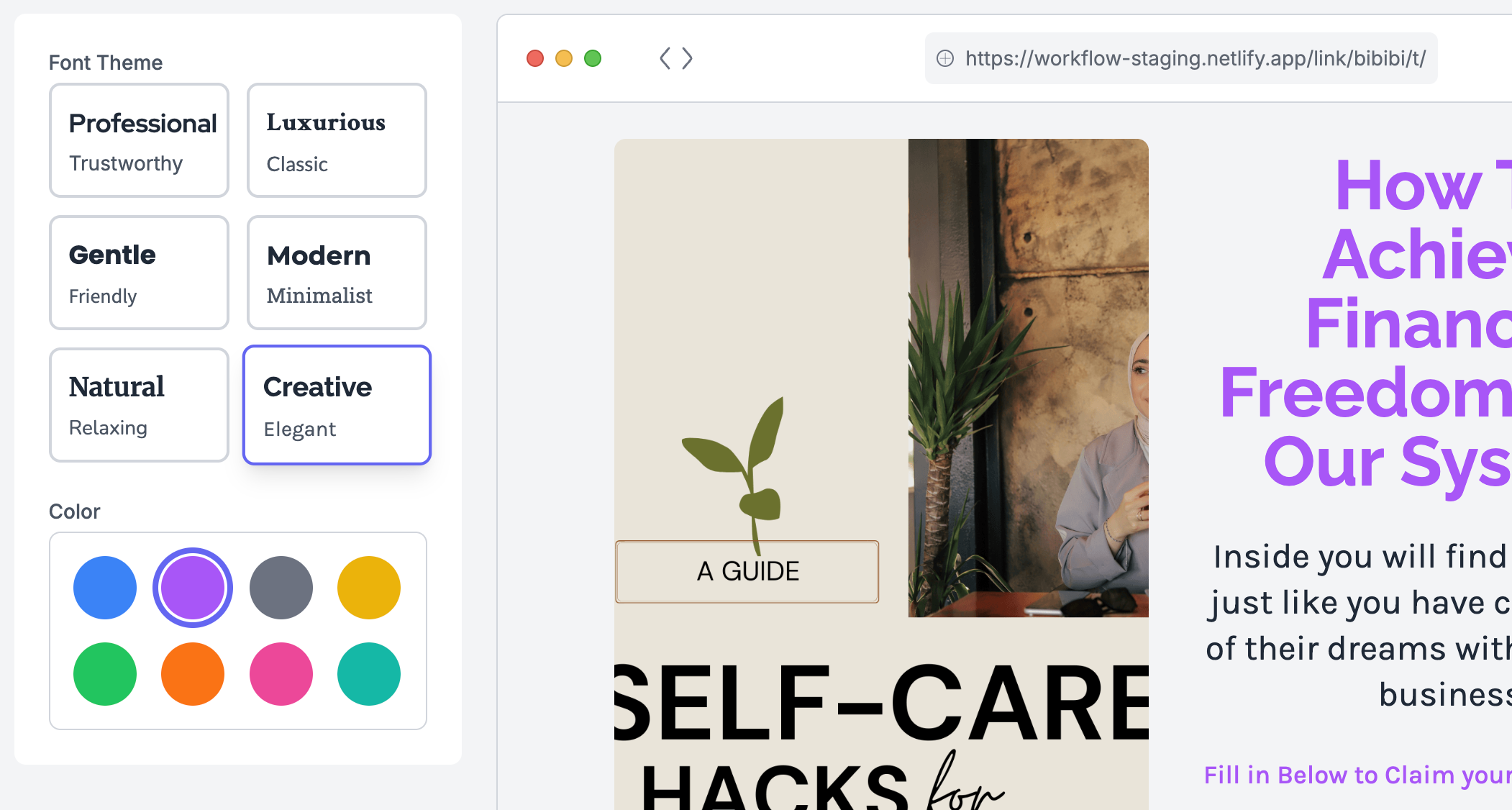Click the globe icon in address bar

tap(945, 58)
